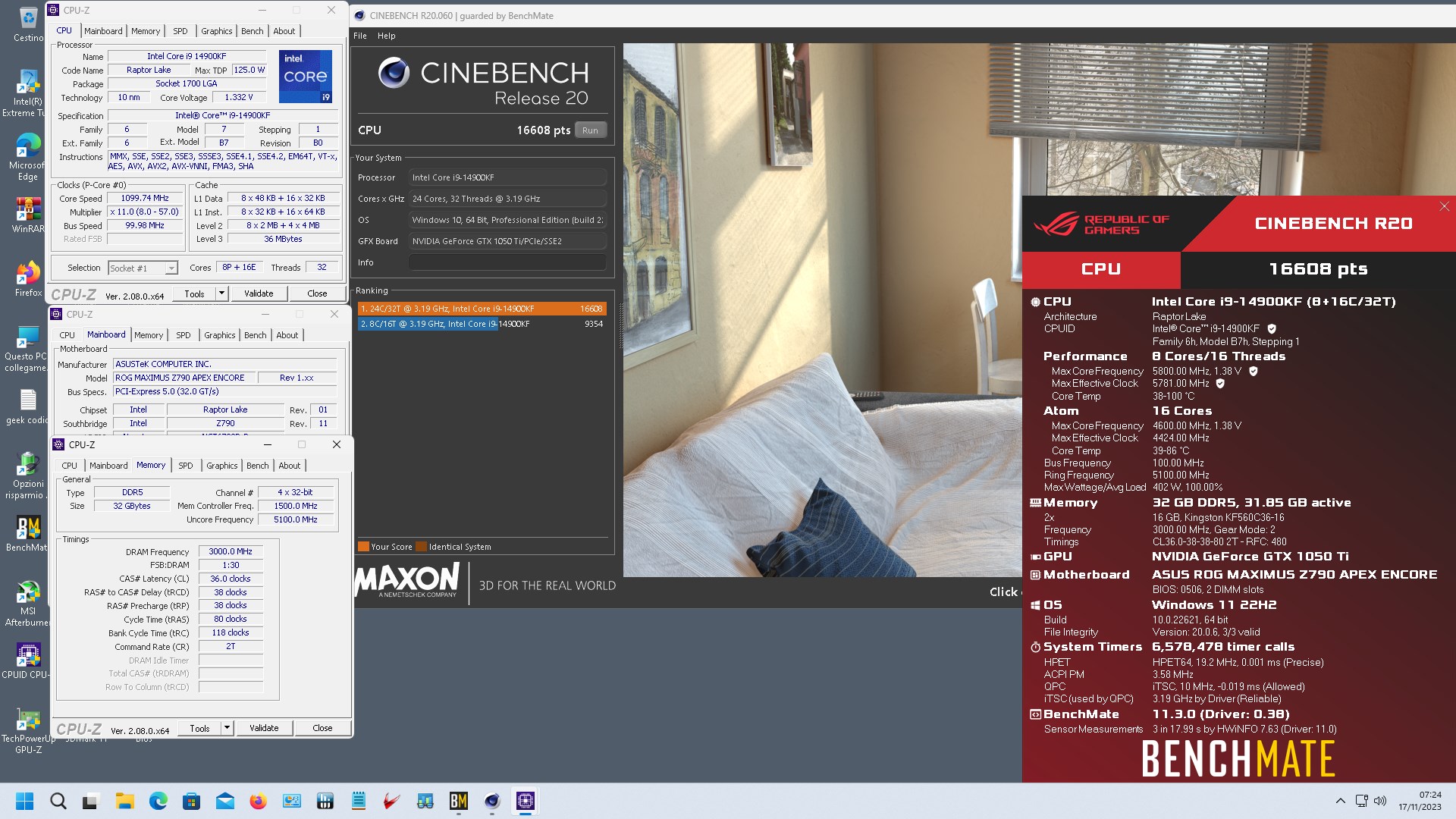Open the Windows Start menu
The width and height of the screenshot is (1456, 819).
(24, 801)
